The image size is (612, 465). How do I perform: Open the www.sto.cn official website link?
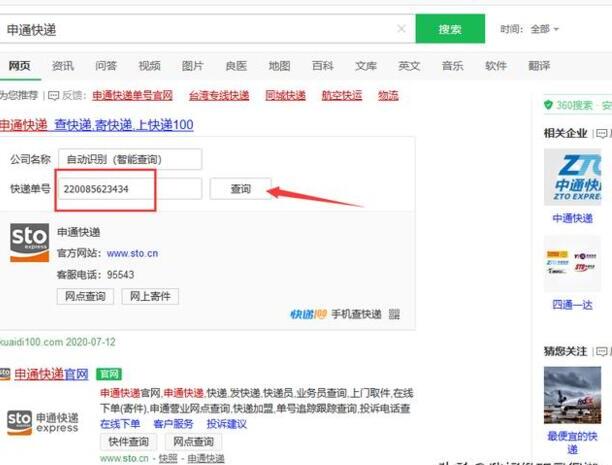[x=132, y=254]
